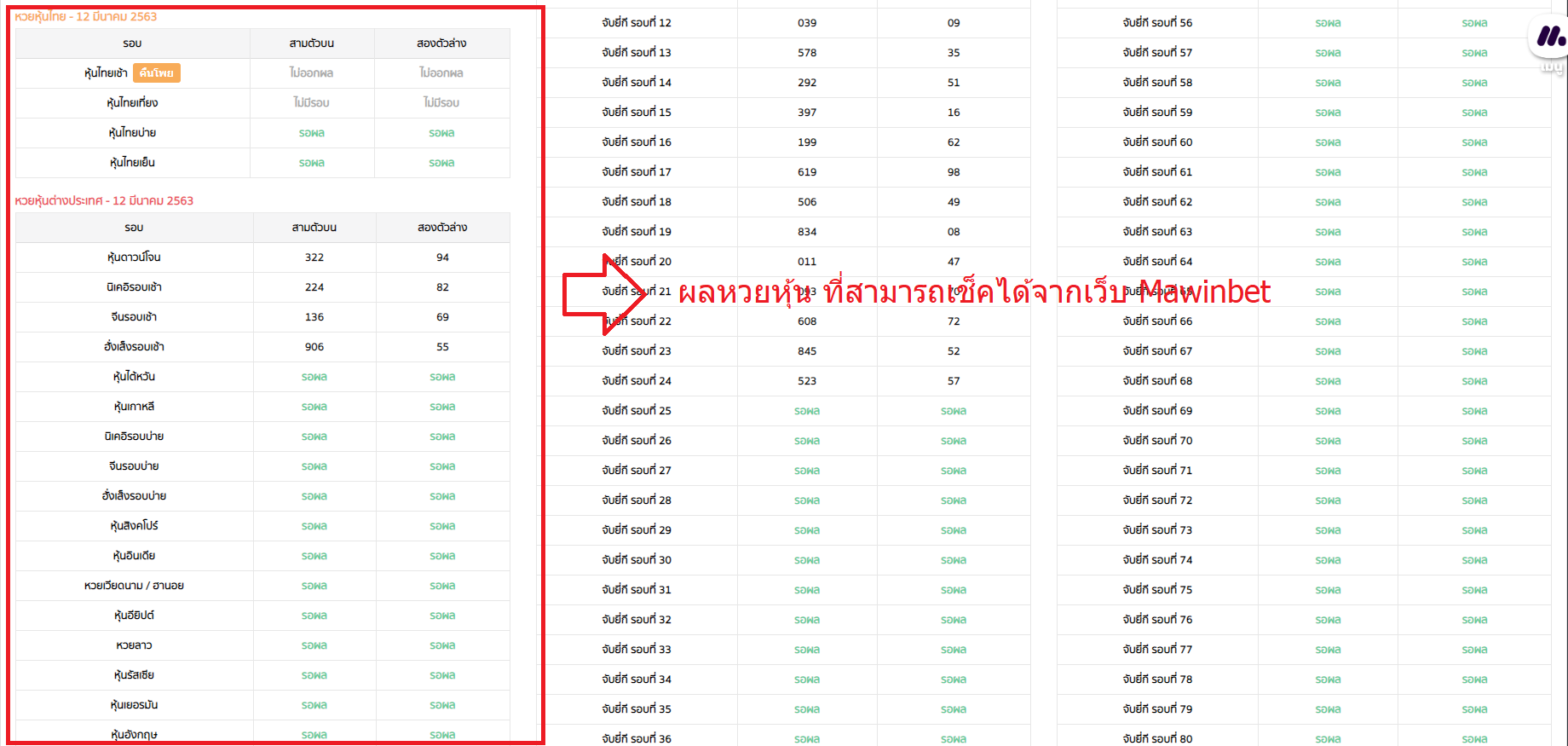Select the หวยเวียดนาม / ฮานอย row
This screenshot has height=746, width=1568.
tap(134, 586)
